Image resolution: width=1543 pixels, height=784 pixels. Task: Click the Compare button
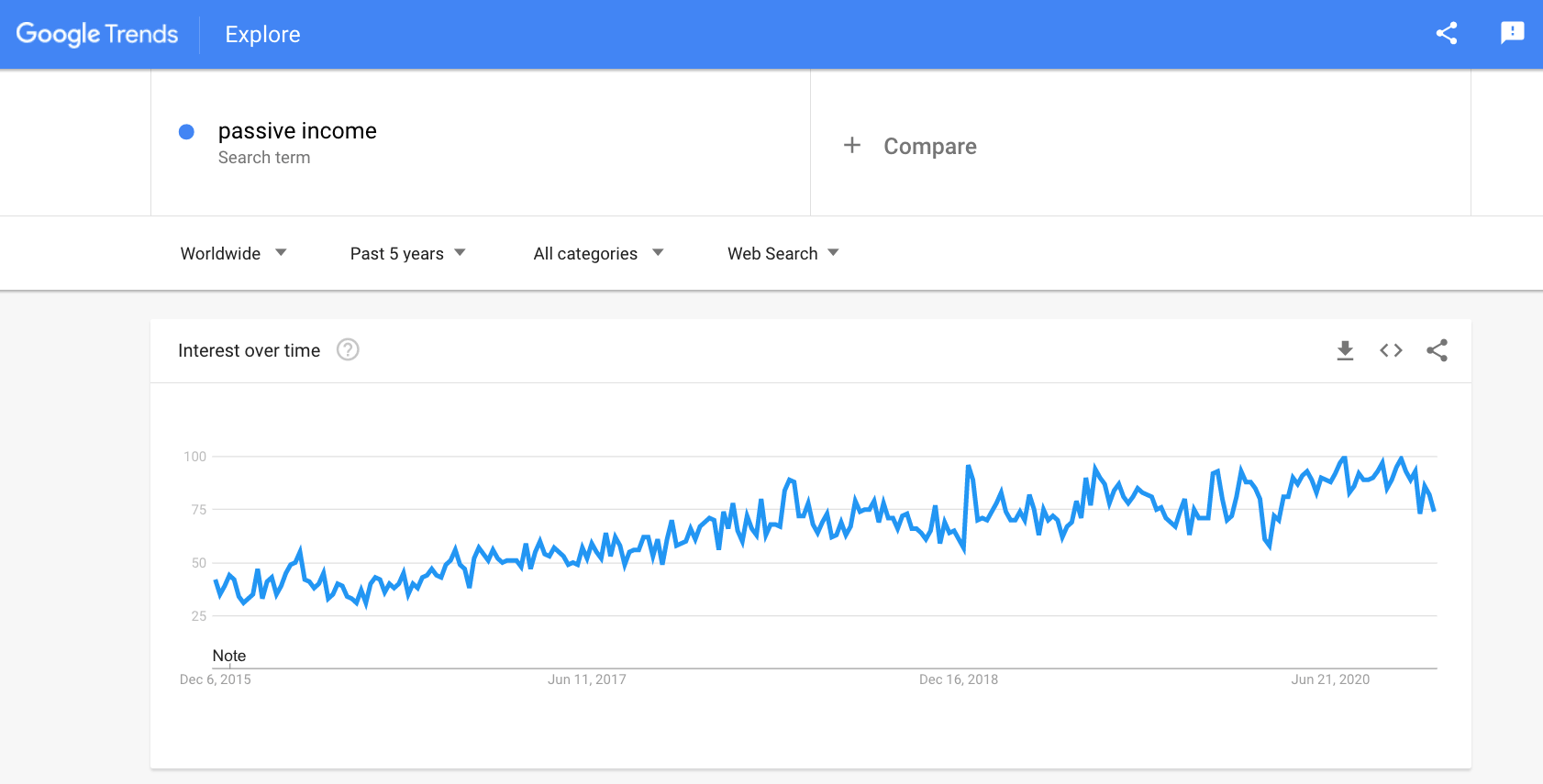tap(929, 147)
